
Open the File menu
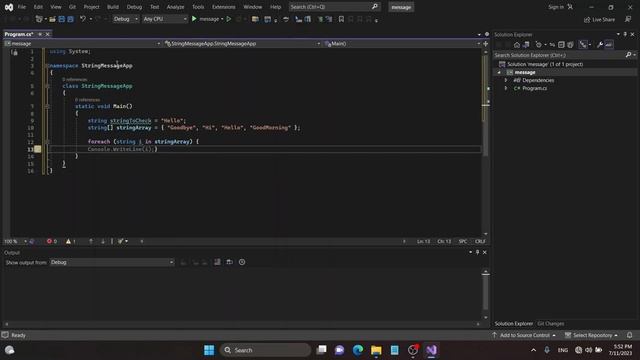(22, 7)
